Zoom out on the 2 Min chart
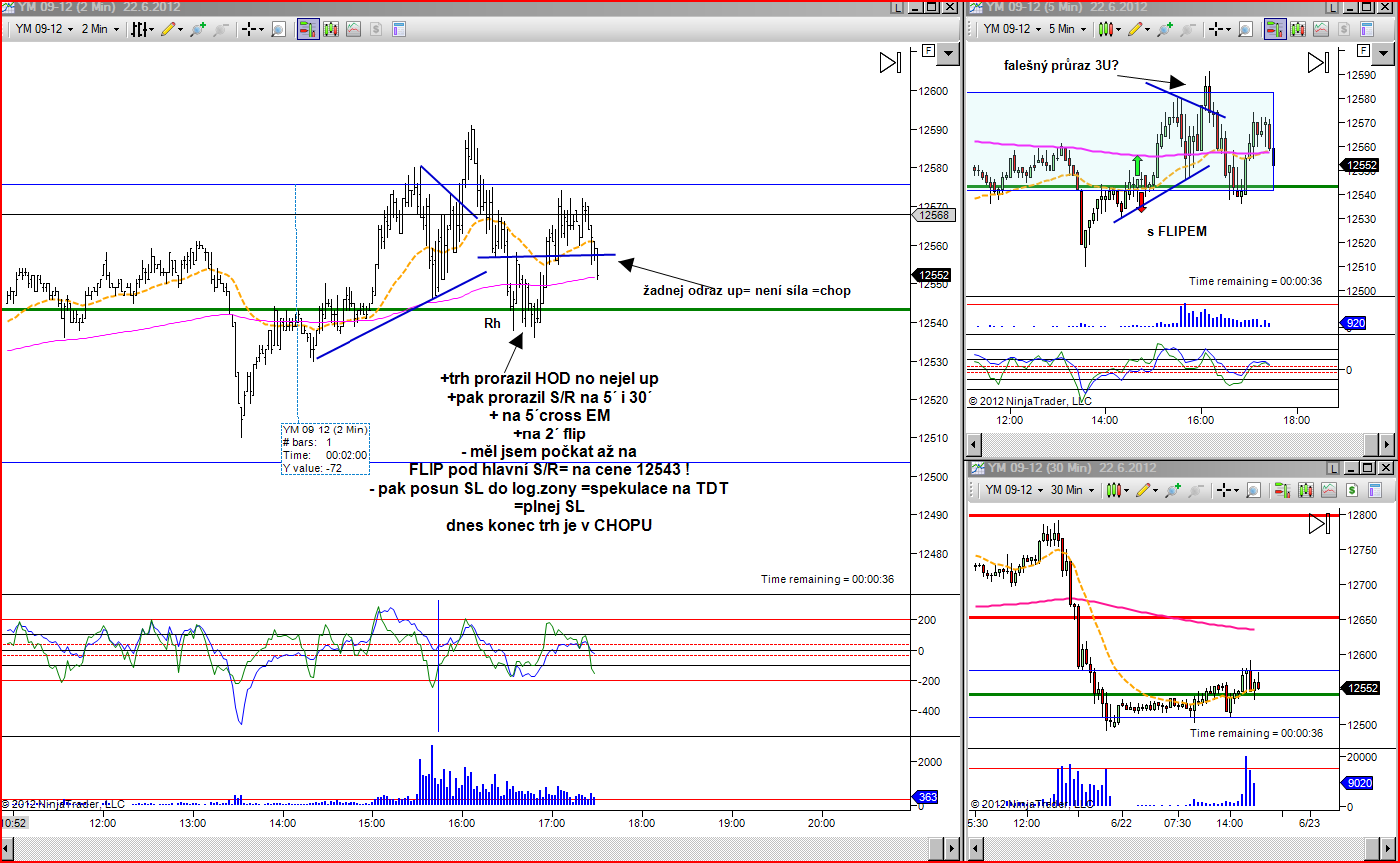The width and height of the screenshot is (1400, 863). tap(221, 29)
